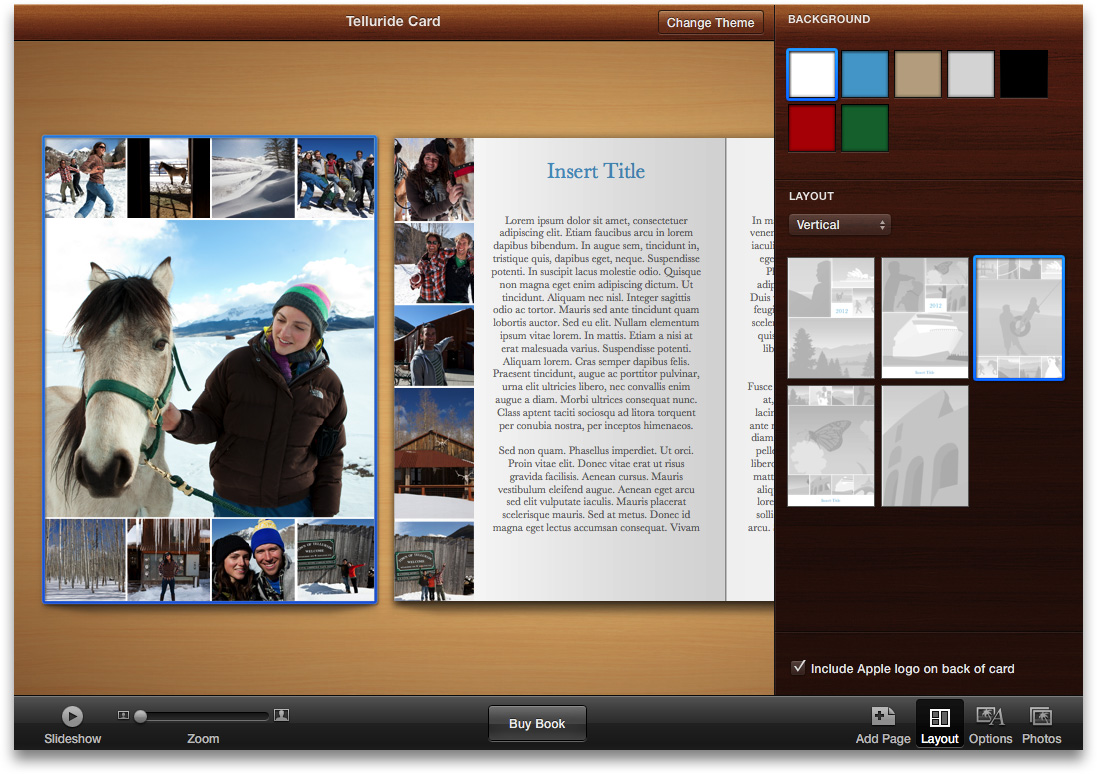The height and width of the screenshot is (774, 1097).
Task: Select the blue background swatch
Action: click(865, 75)
